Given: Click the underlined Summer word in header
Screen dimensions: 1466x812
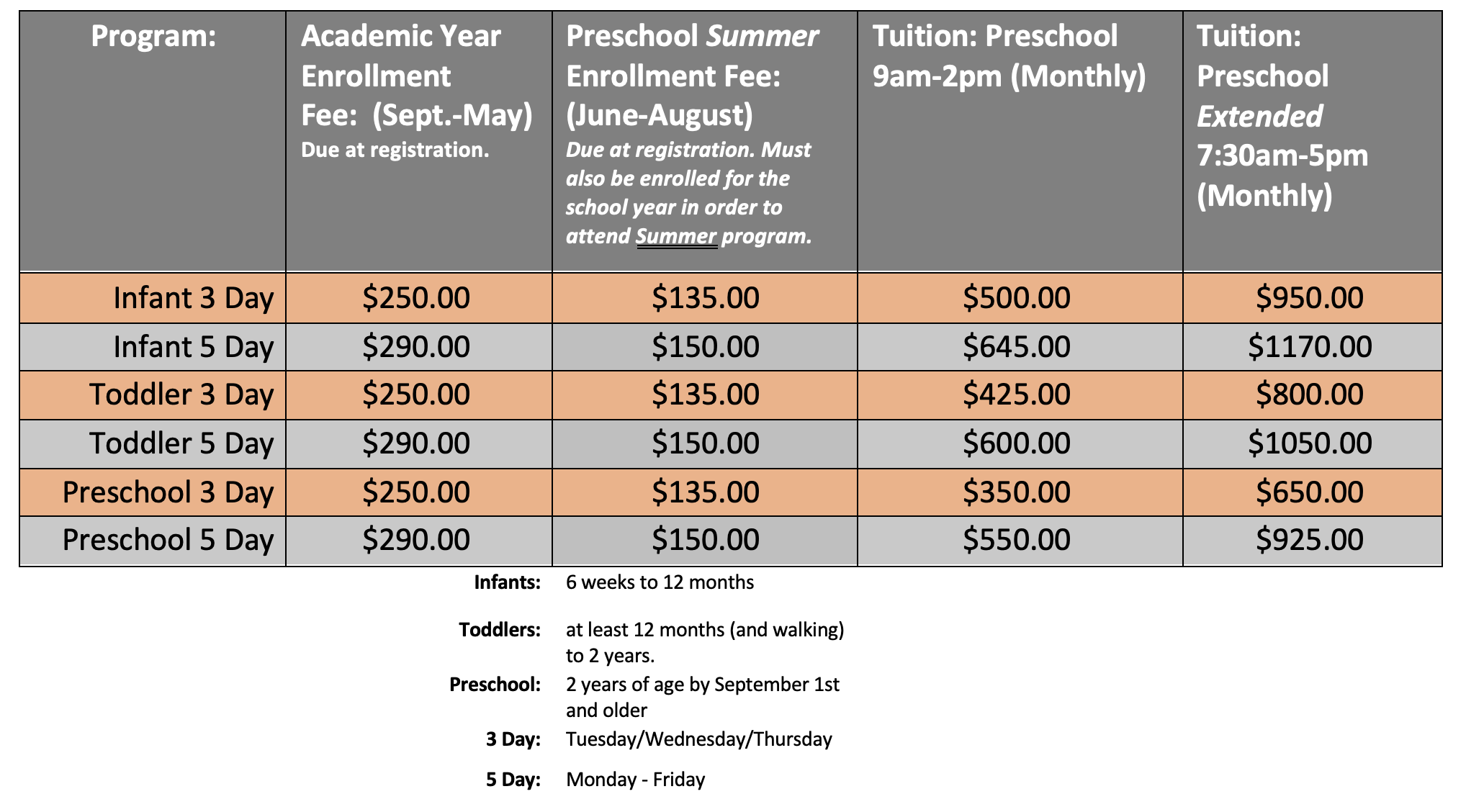Looking at the screenshot, I should 676,236.
